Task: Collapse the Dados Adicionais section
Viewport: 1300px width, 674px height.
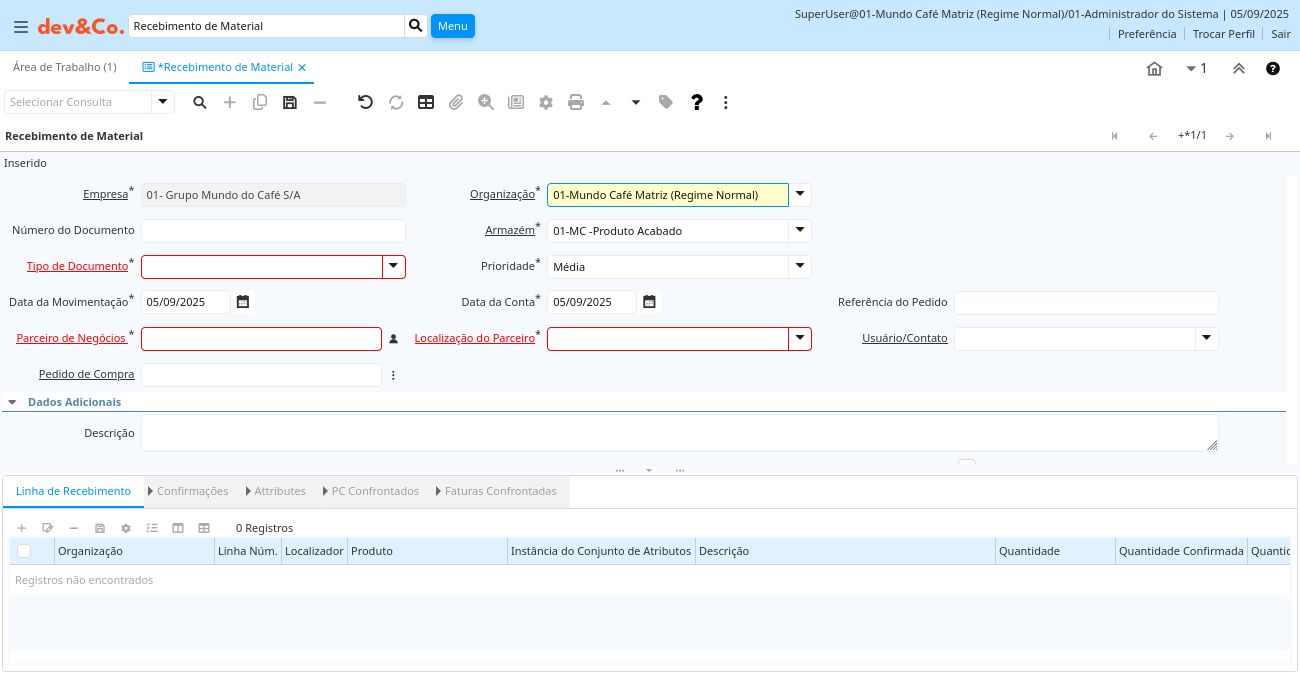Action: [12, 402]
